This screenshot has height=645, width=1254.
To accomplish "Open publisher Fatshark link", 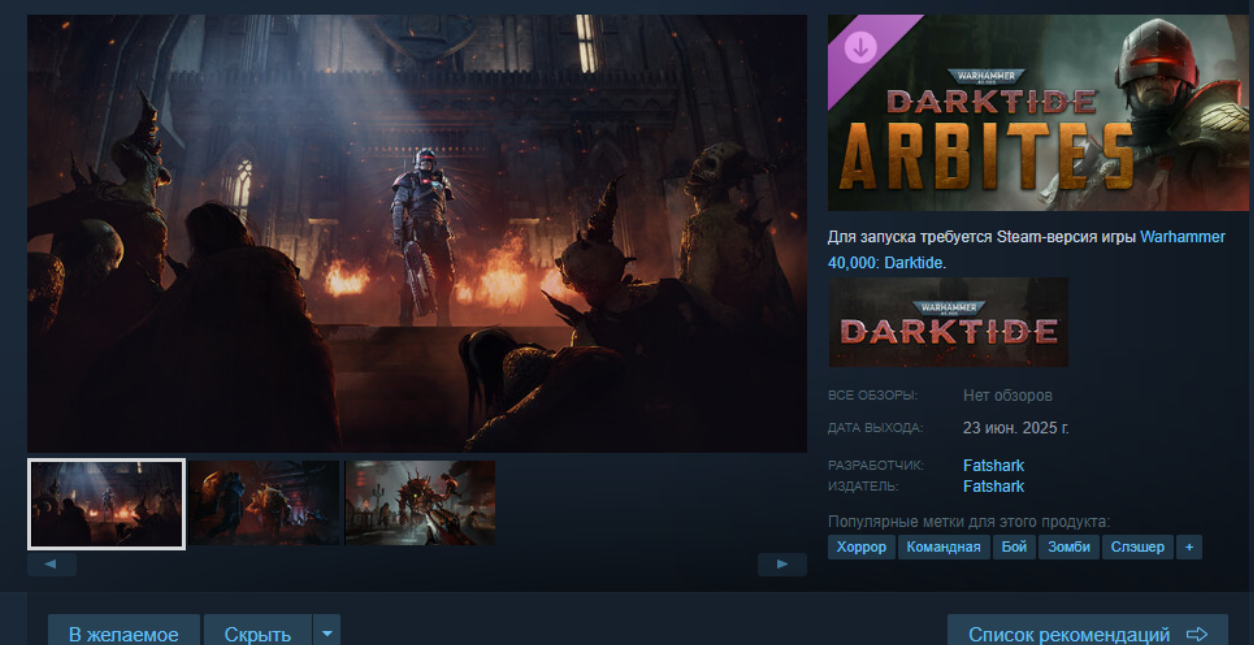I will pyautogui.click(x=993, y=486).
